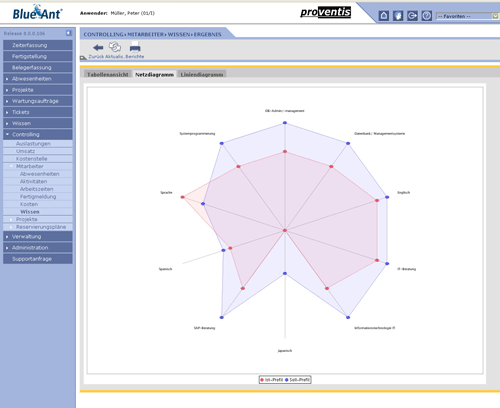Switch to the Tabellenansicht tab
500x408 pixels.
pos(108,74)
